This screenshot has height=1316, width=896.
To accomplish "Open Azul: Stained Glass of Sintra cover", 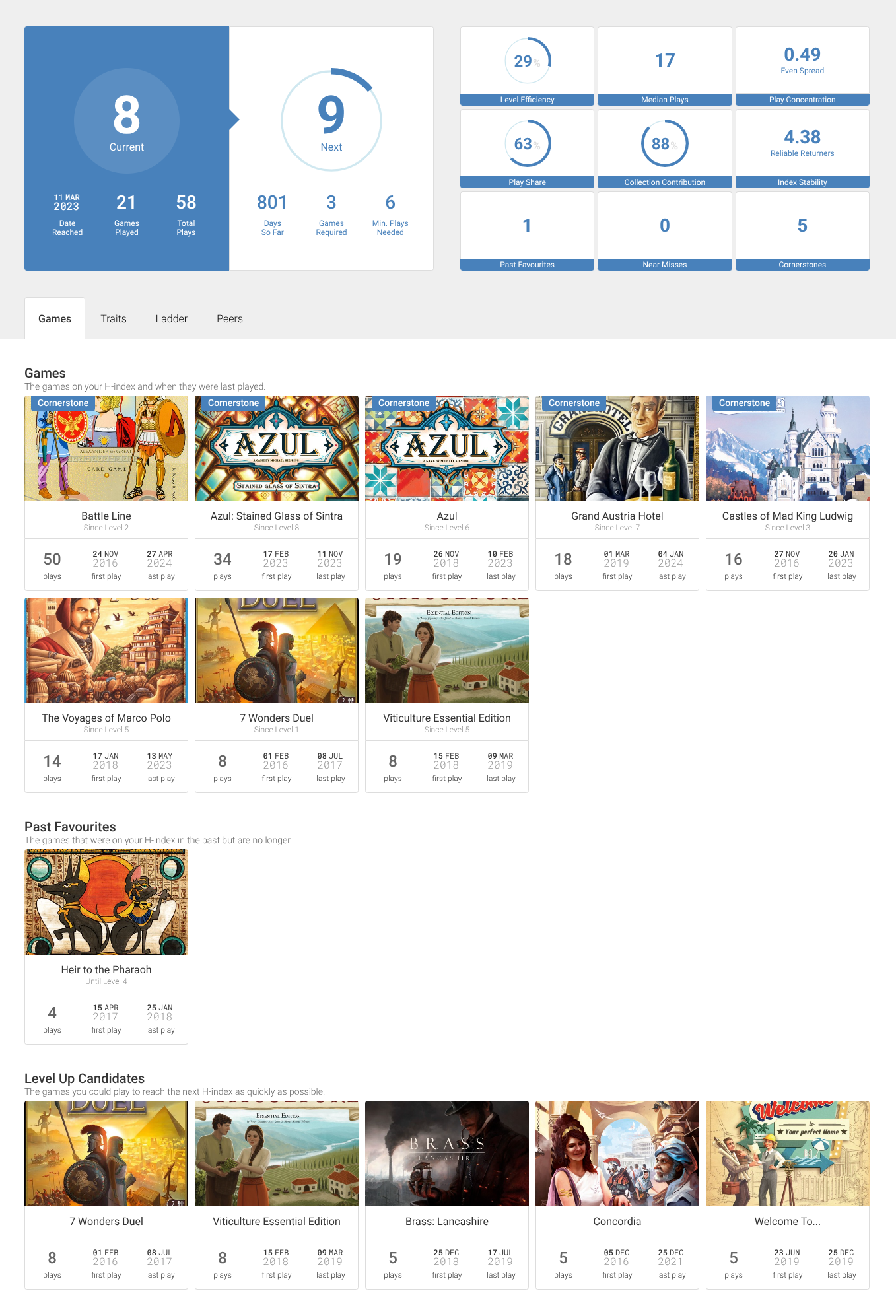I will click(x=277, y=448).
